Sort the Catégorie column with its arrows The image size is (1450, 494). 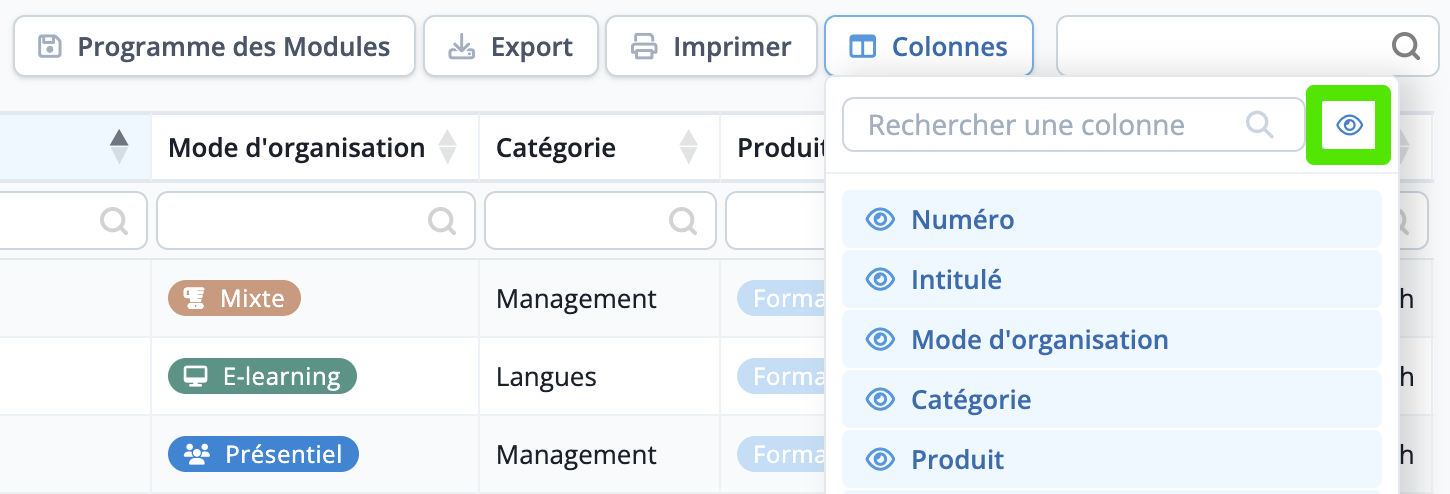[688, 148]
